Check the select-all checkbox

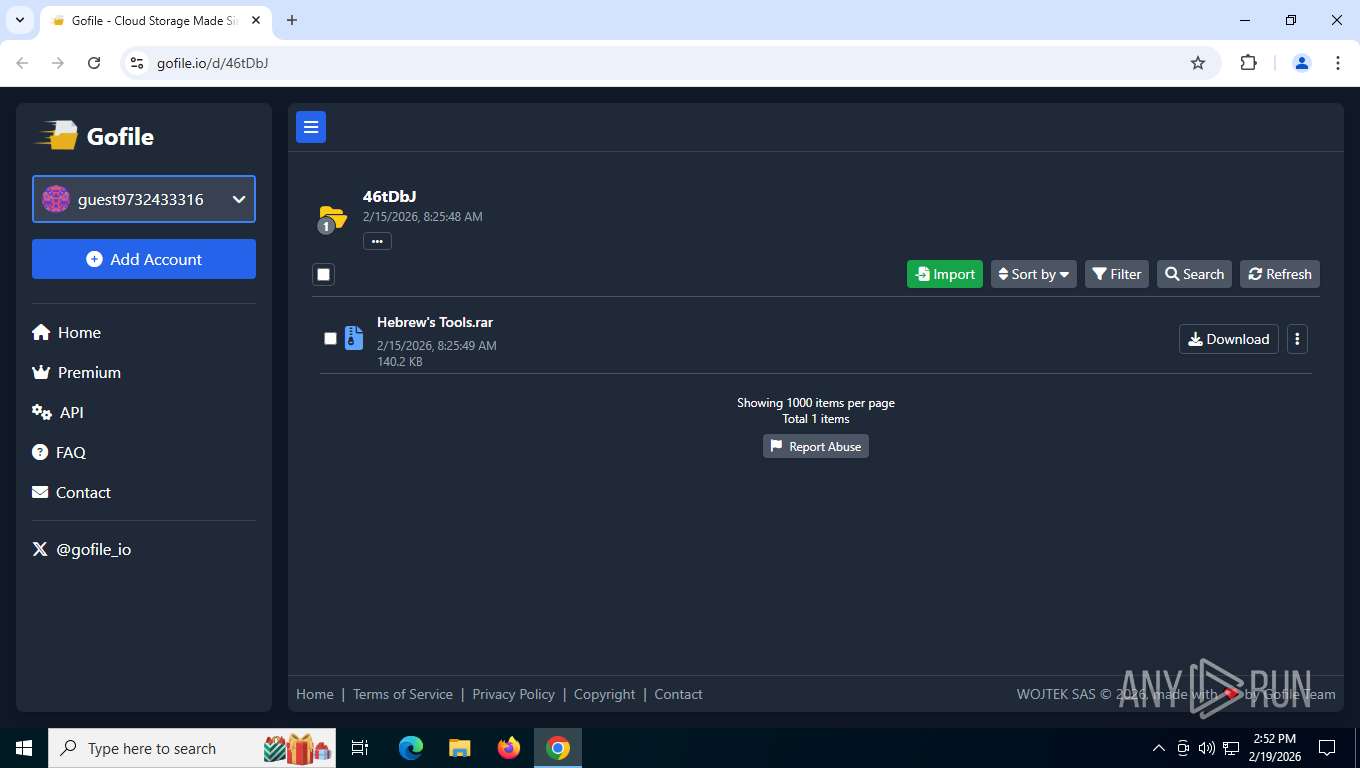point(323,274)
